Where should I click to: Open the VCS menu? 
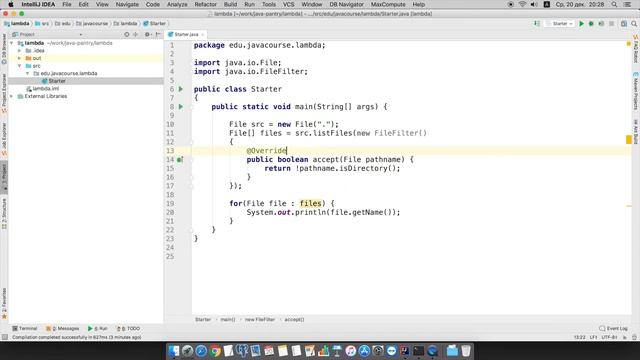pos(289,4)
